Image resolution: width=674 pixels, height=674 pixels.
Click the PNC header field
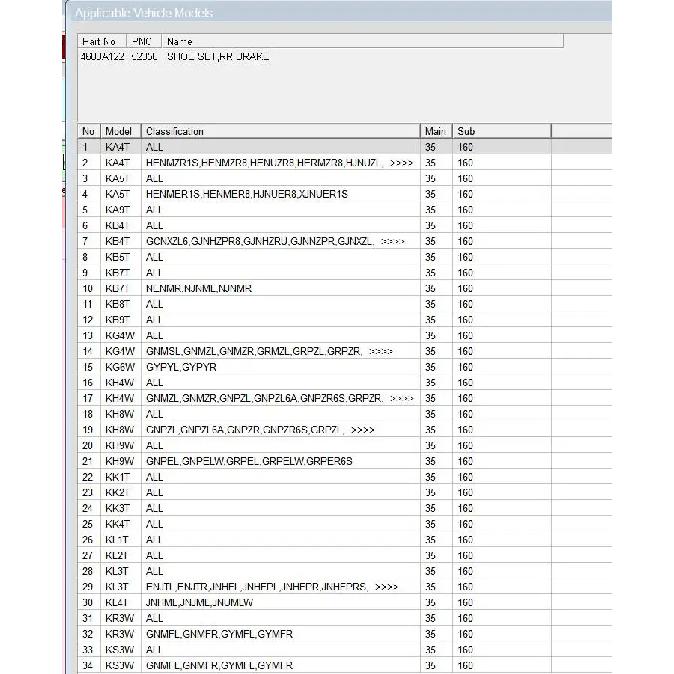(144, 41)
